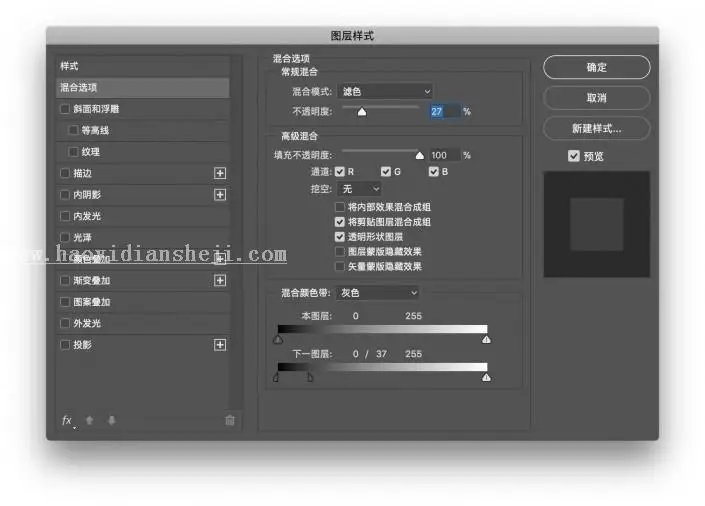The image size is (705, 506).
Task: Click 下一图层 split black handle right half
Action: click(x=310, y=377)
